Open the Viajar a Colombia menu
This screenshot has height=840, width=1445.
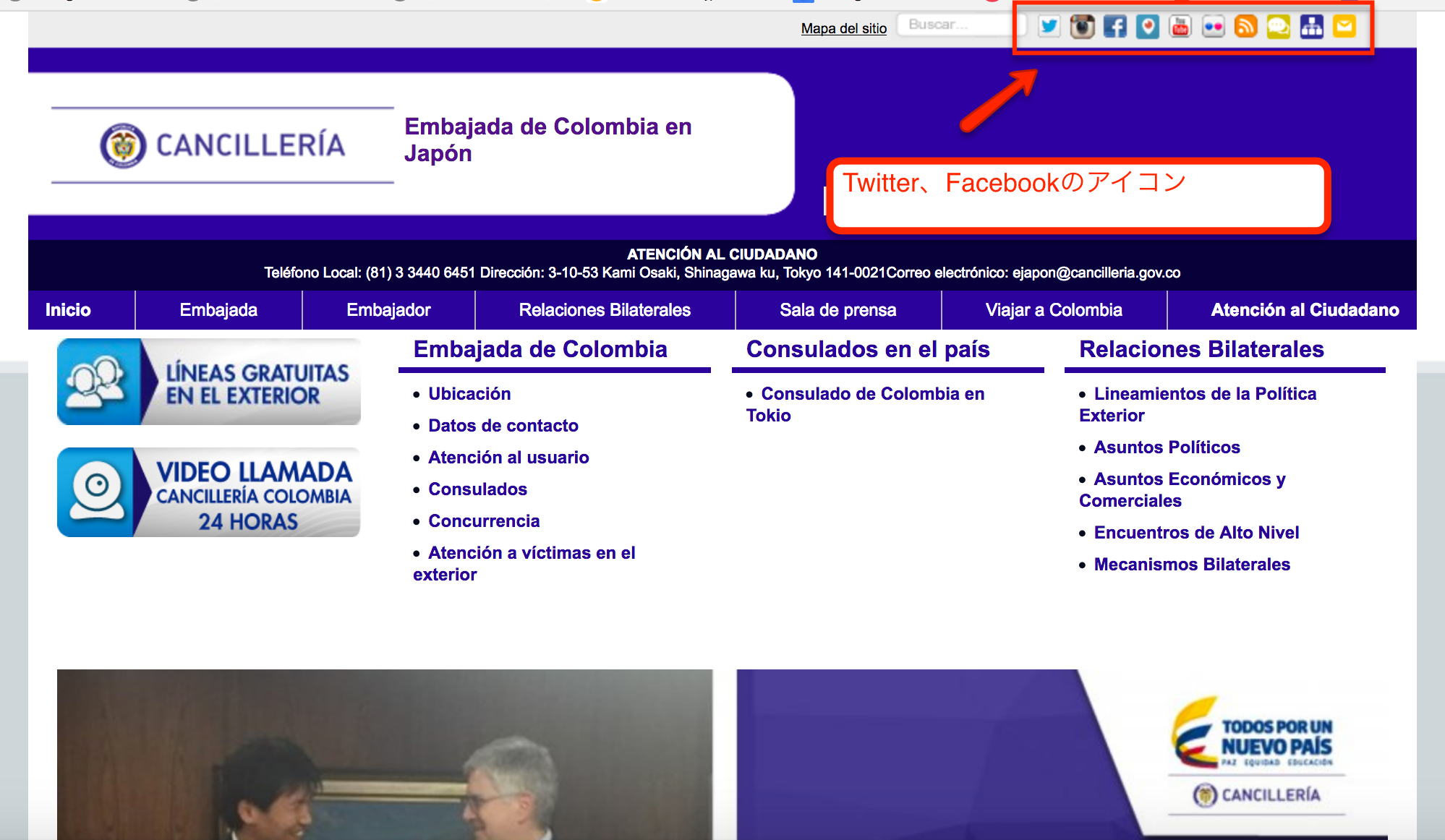click(x=1054, y=310)
